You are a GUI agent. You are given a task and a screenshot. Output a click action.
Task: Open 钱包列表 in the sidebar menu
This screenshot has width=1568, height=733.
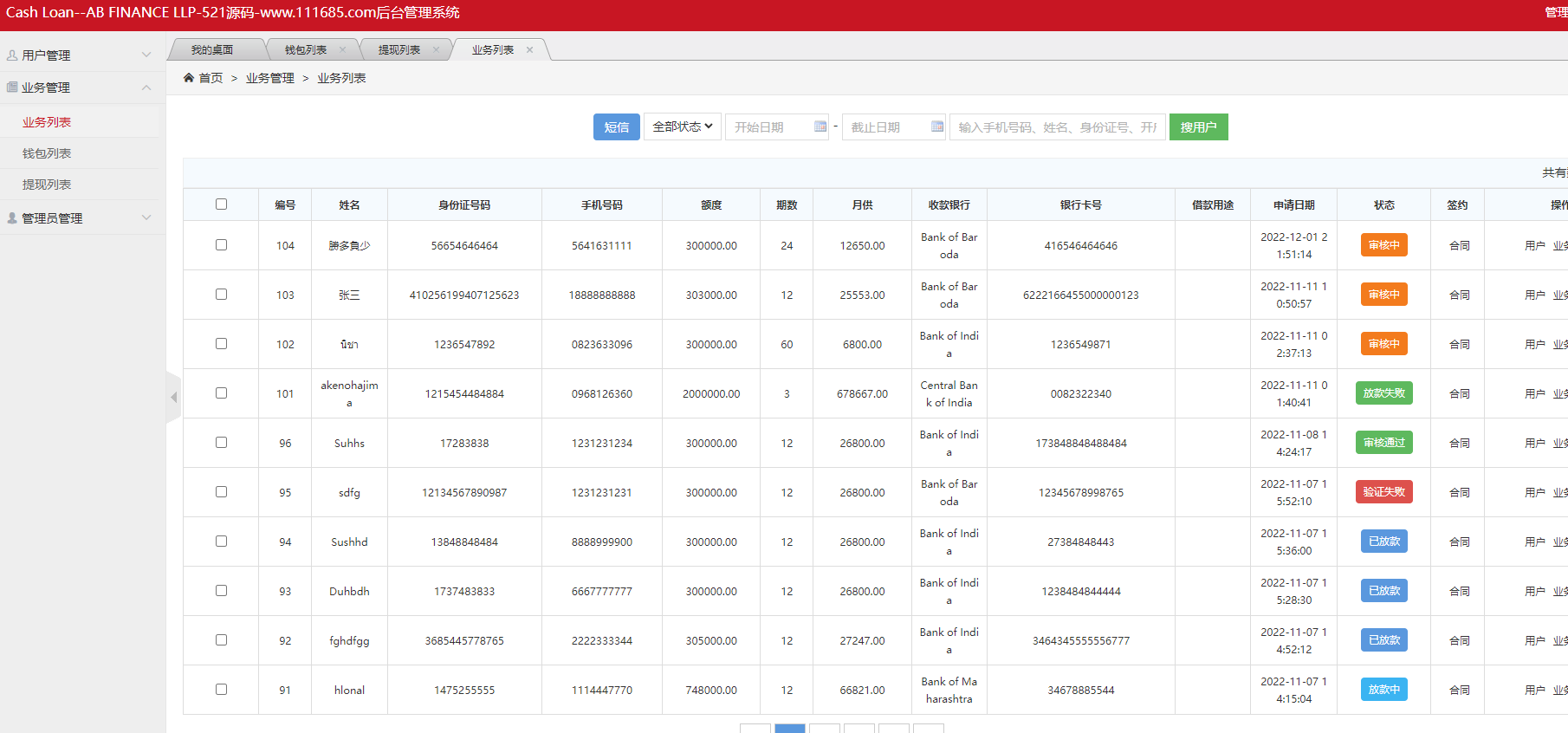pyautogui.click(x=47, y=153)
